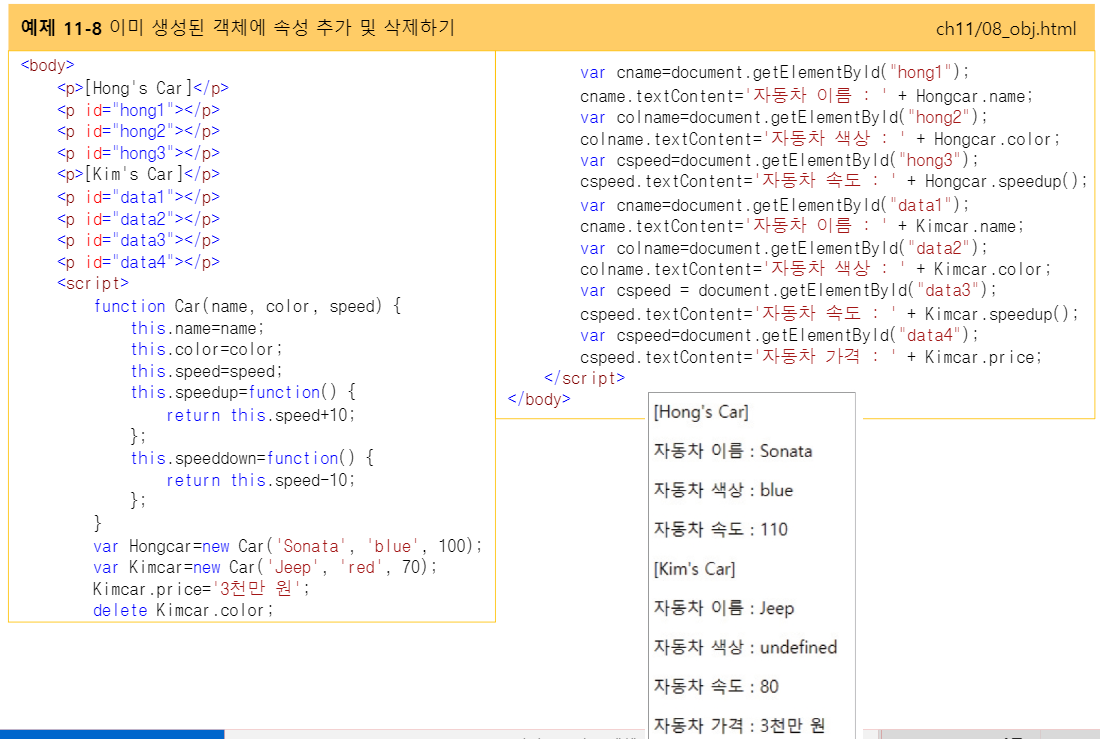The height and width of the screenshot is (739, 1100).
Task: Select the code line <p id="hong2"></p>
Action: tap(138, 131)
